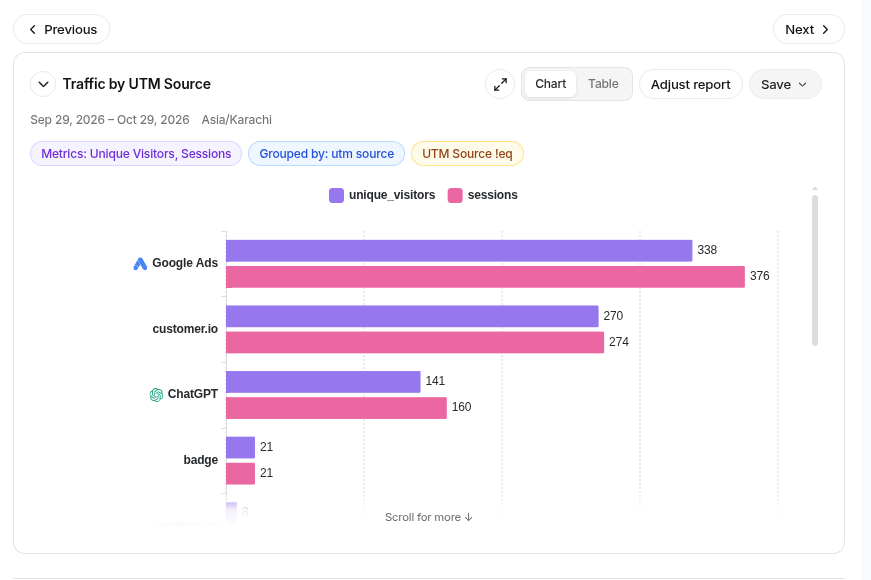Click the customer.io axis label
Image resolution: width=871 pixels, height=580 pixels.
coord(185,329)
